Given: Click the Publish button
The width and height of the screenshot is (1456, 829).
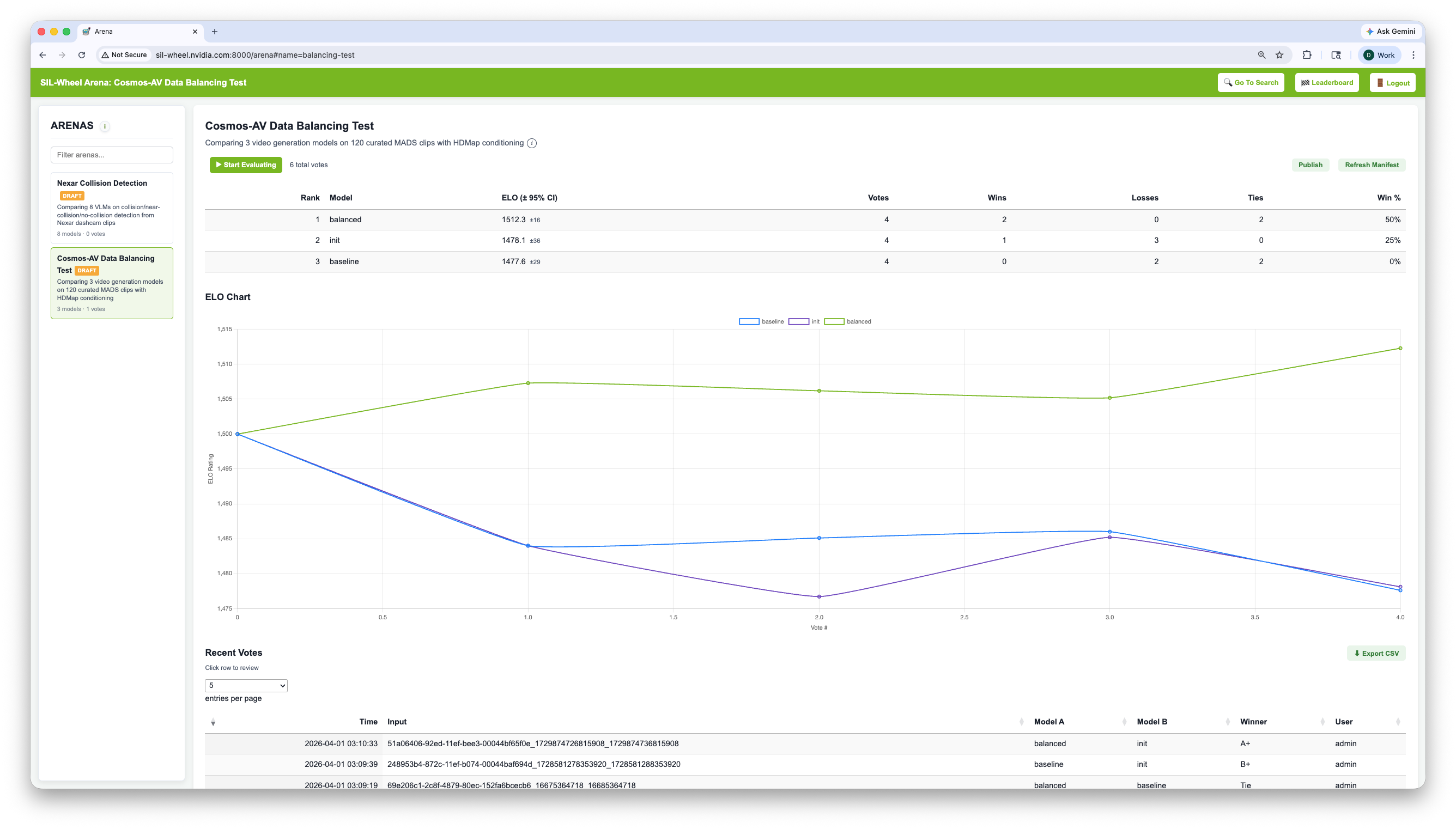Looking at the screenshot, I should (x=1309, y=165).
